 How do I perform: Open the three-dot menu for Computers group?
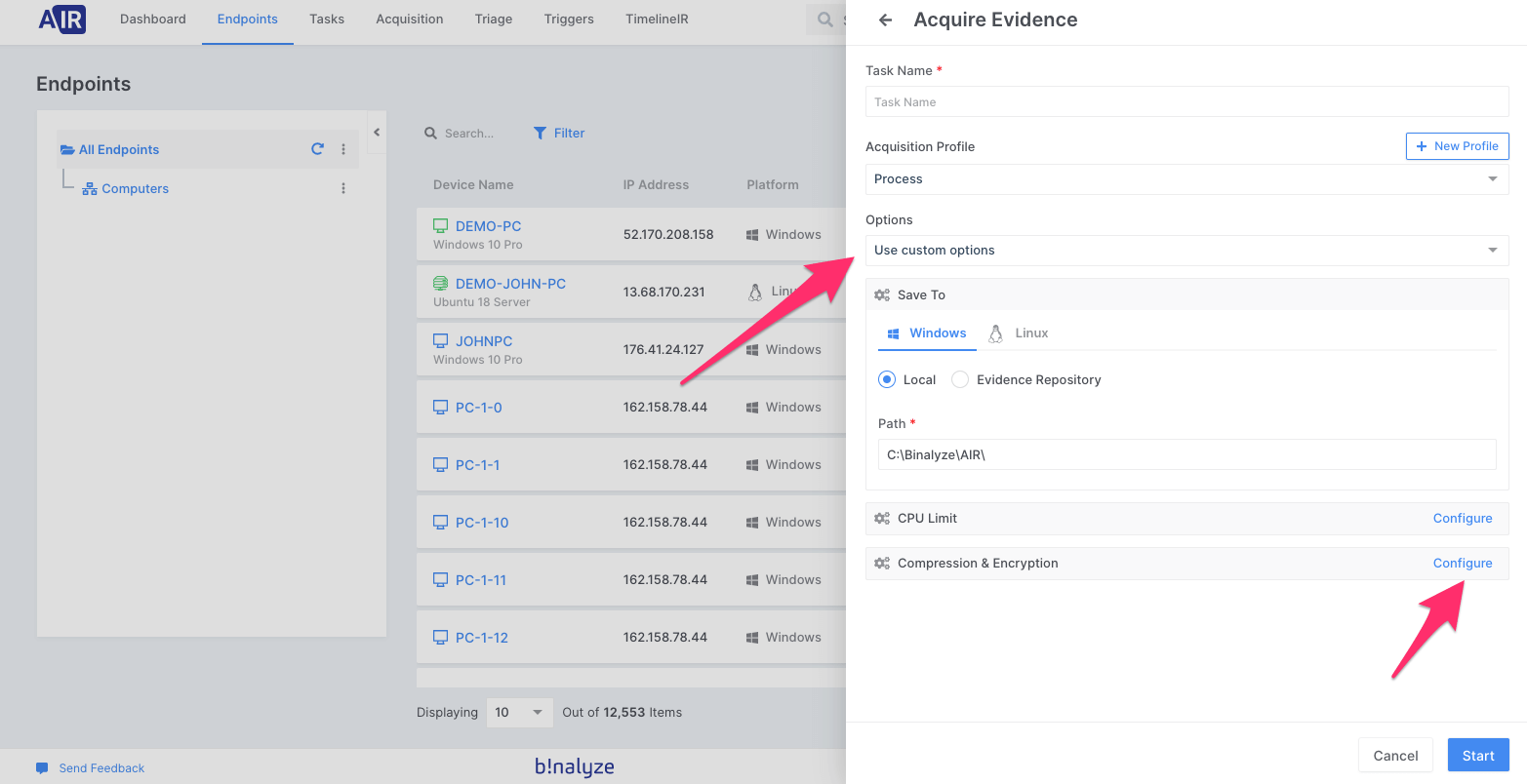(343, 188)
